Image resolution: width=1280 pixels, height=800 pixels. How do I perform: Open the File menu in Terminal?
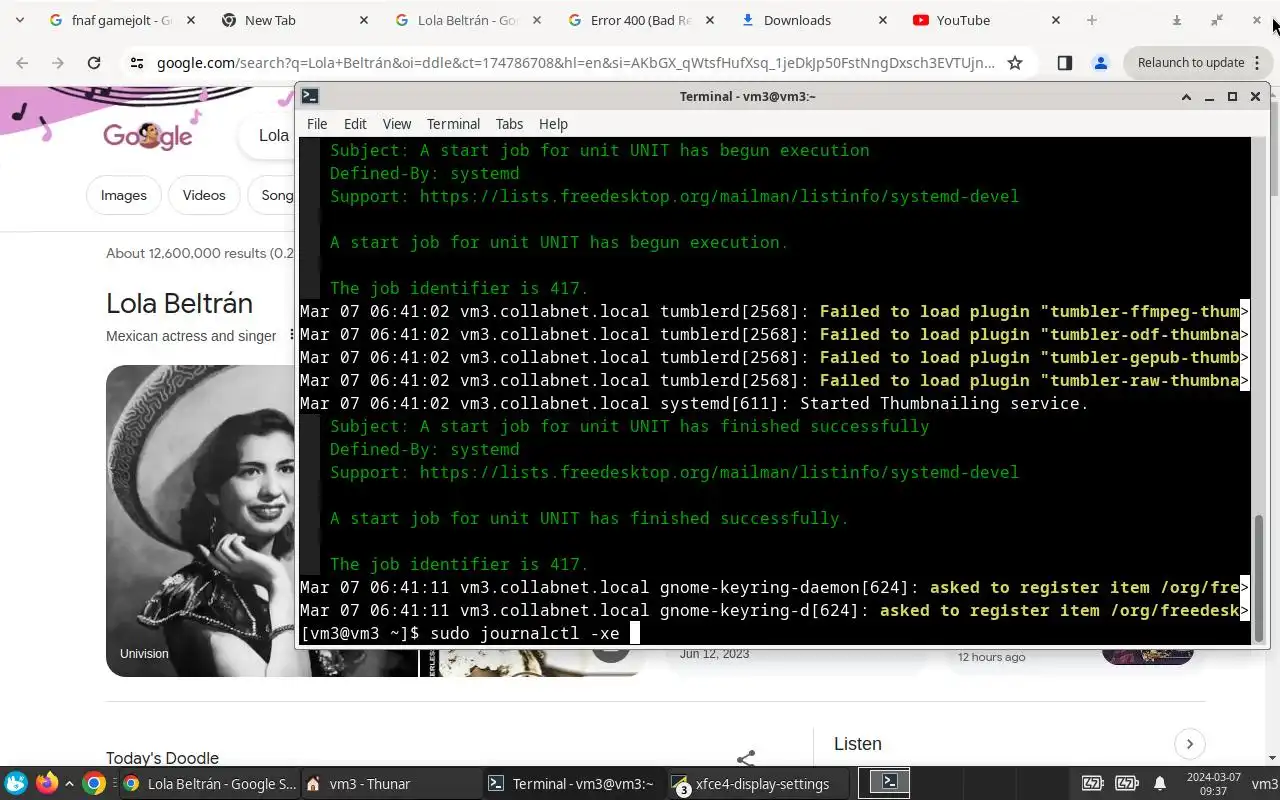(x=317, y=124)
